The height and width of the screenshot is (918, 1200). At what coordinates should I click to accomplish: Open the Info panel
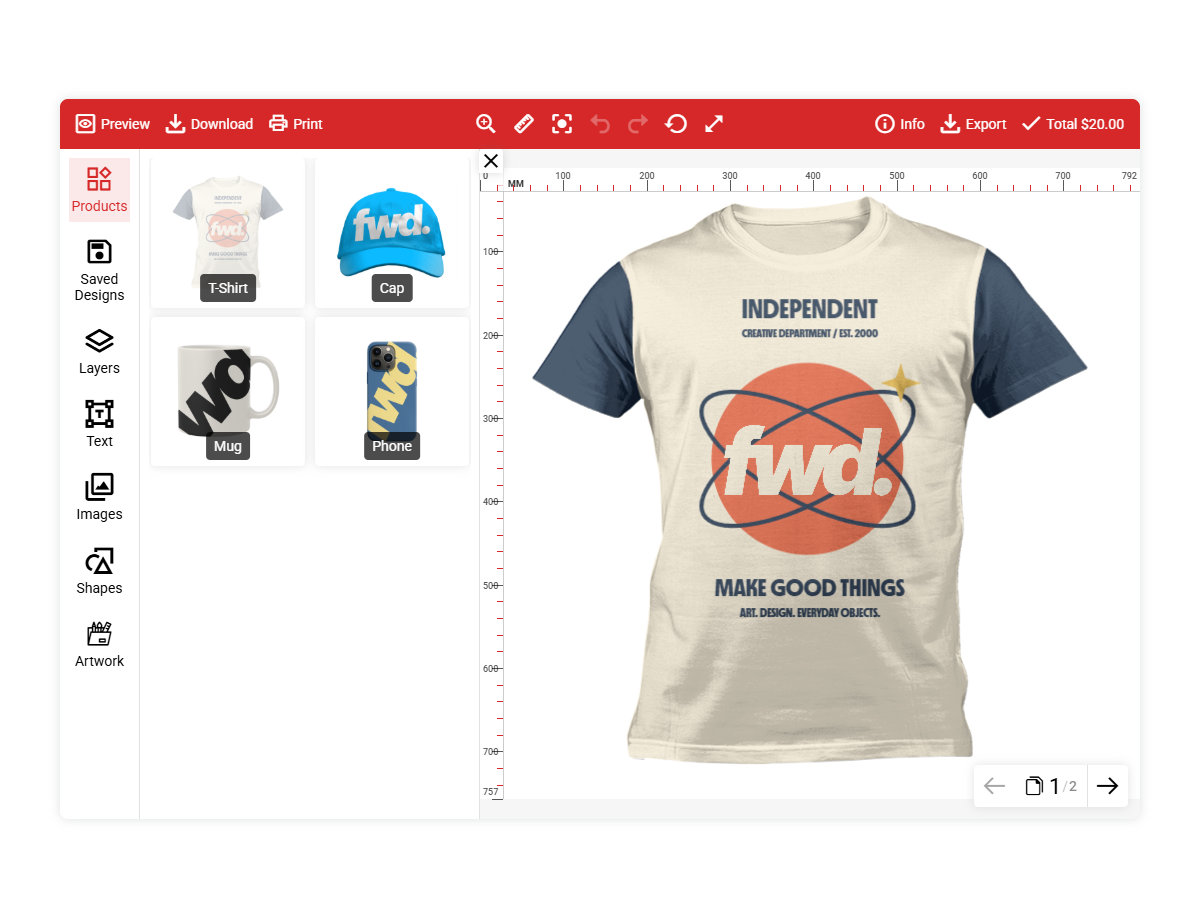(x=900, y=124)
